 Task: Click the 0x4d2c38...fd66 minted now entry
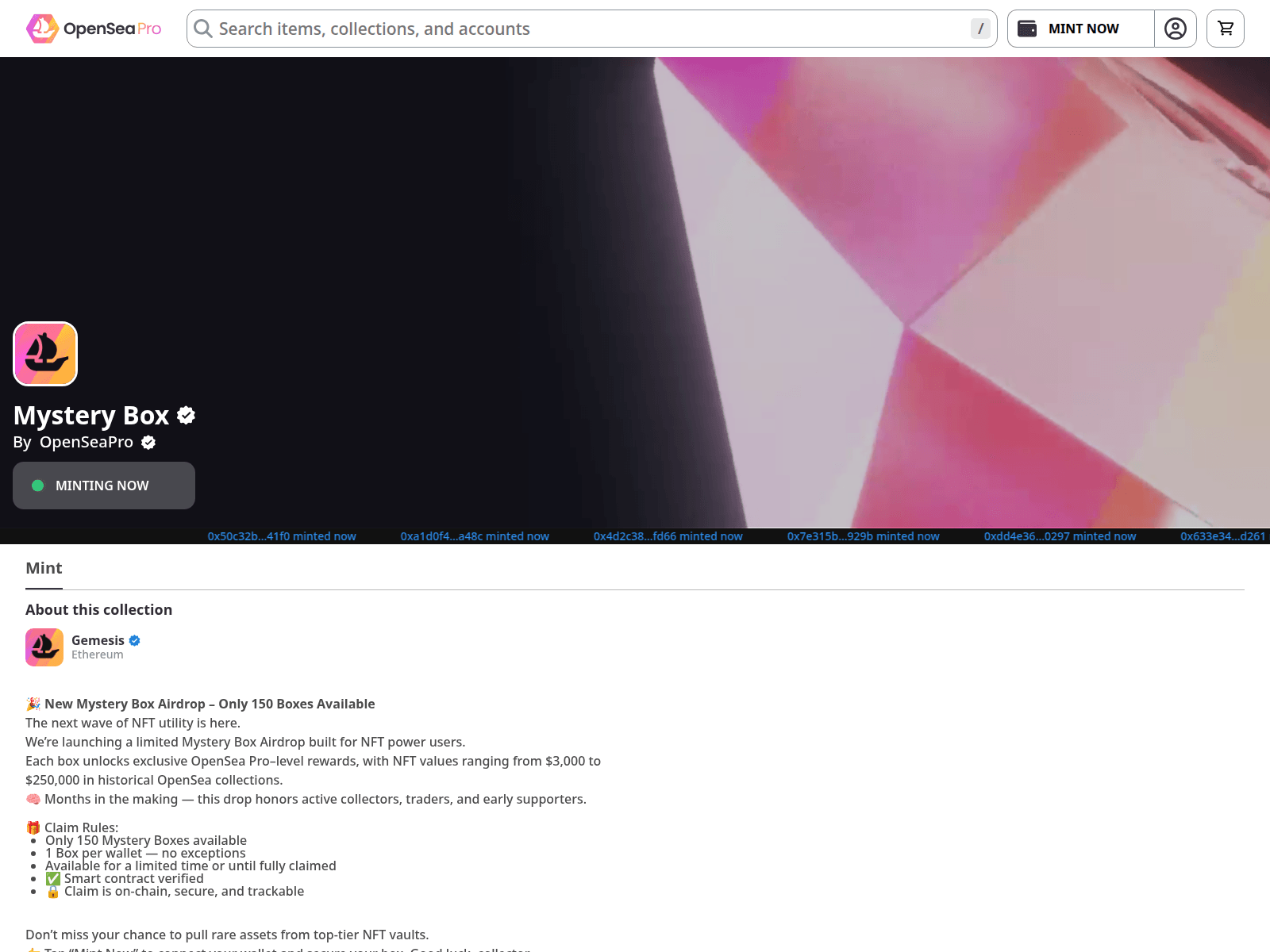click(668, 536)
